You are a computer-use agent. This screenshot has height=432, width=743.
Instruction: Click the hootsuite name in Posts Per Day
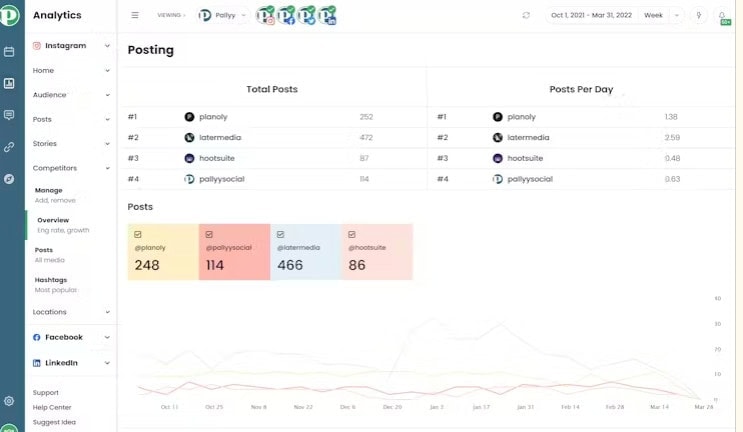(x=525, y=158)
